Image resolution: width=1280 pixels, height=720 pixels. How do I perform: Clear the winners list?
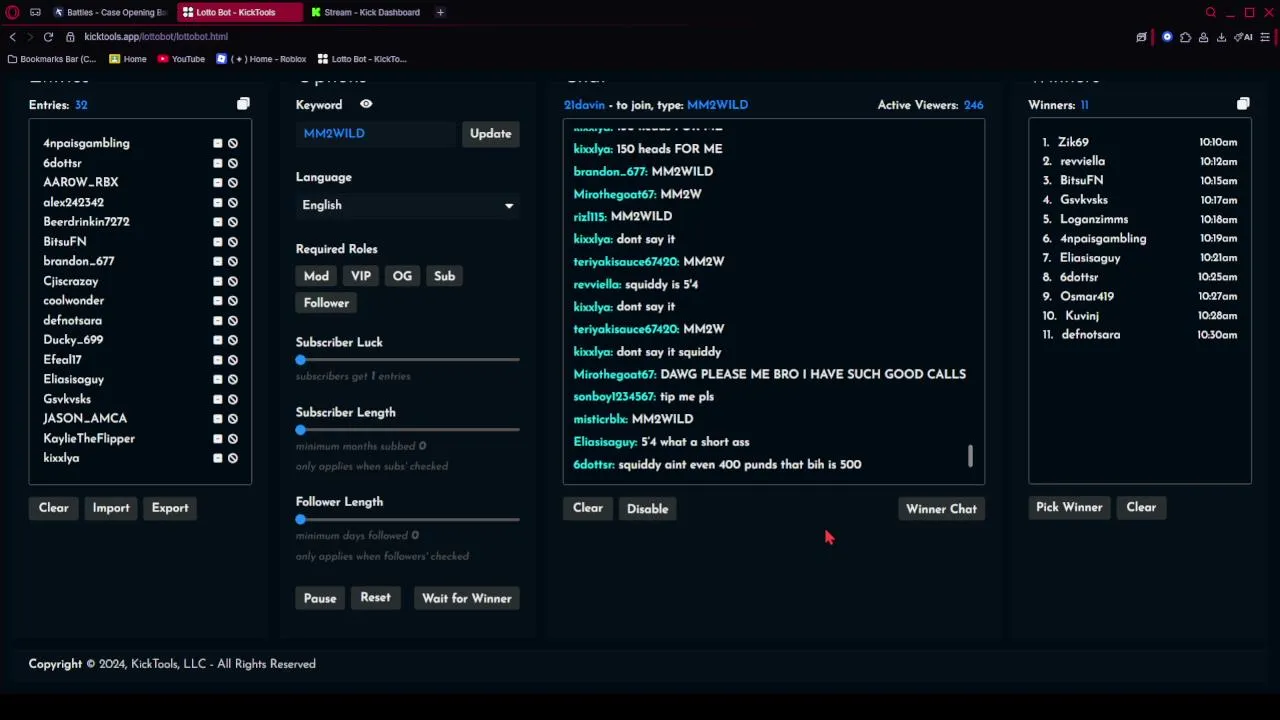pyautogui.click(x=1141, y=508)
